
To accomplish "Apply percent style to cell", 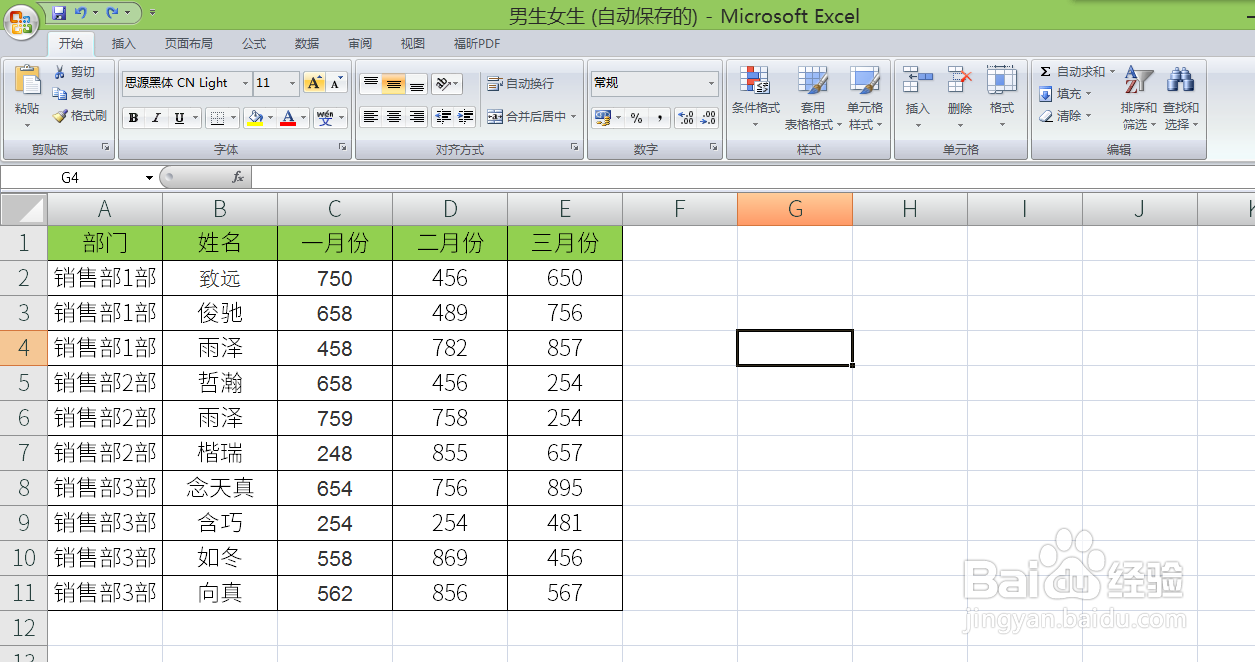I will click(637, 118).
